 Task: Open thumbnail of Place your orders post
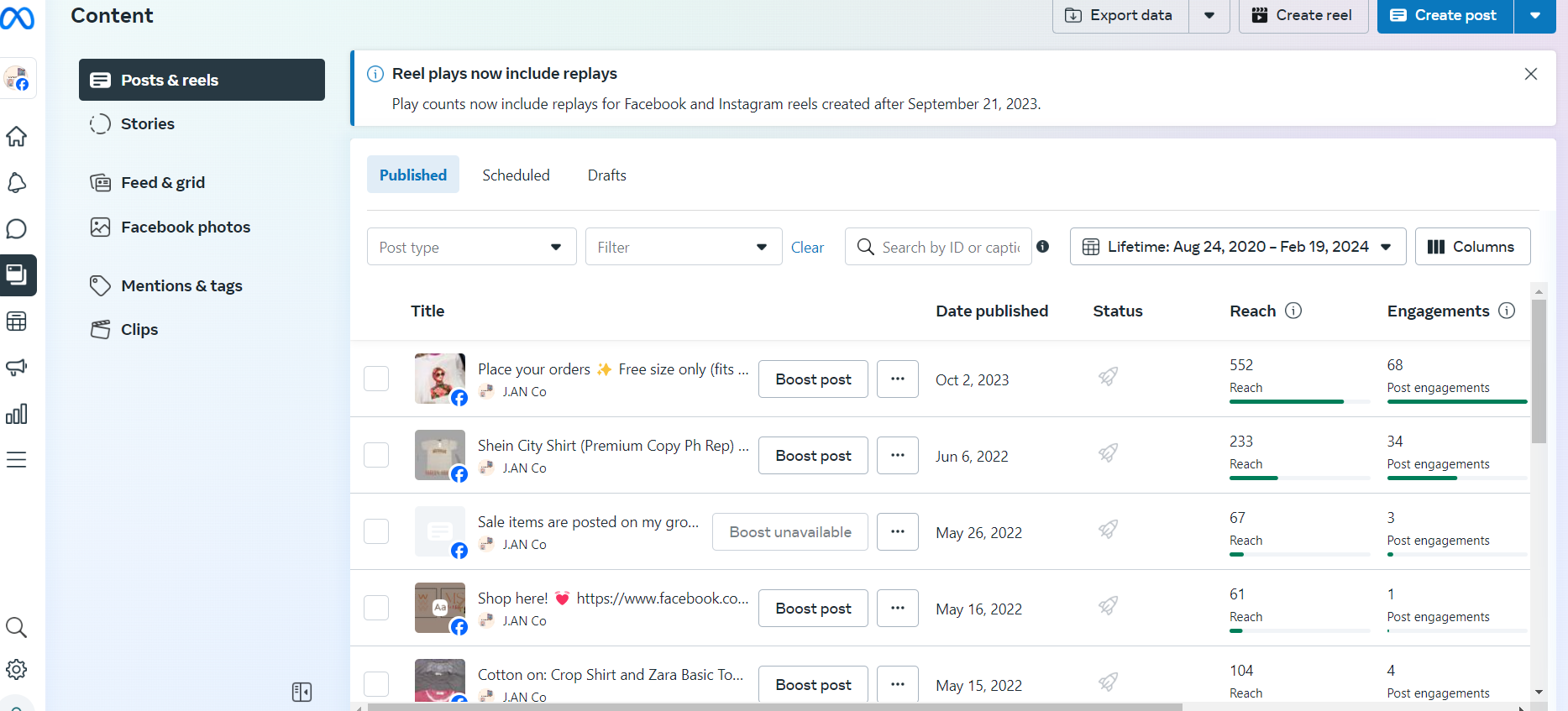(440, 379)
